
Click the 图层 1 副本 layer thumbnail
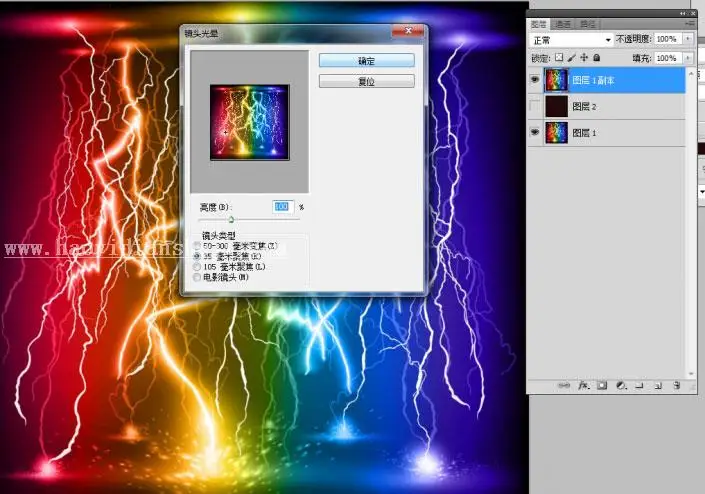556,80
